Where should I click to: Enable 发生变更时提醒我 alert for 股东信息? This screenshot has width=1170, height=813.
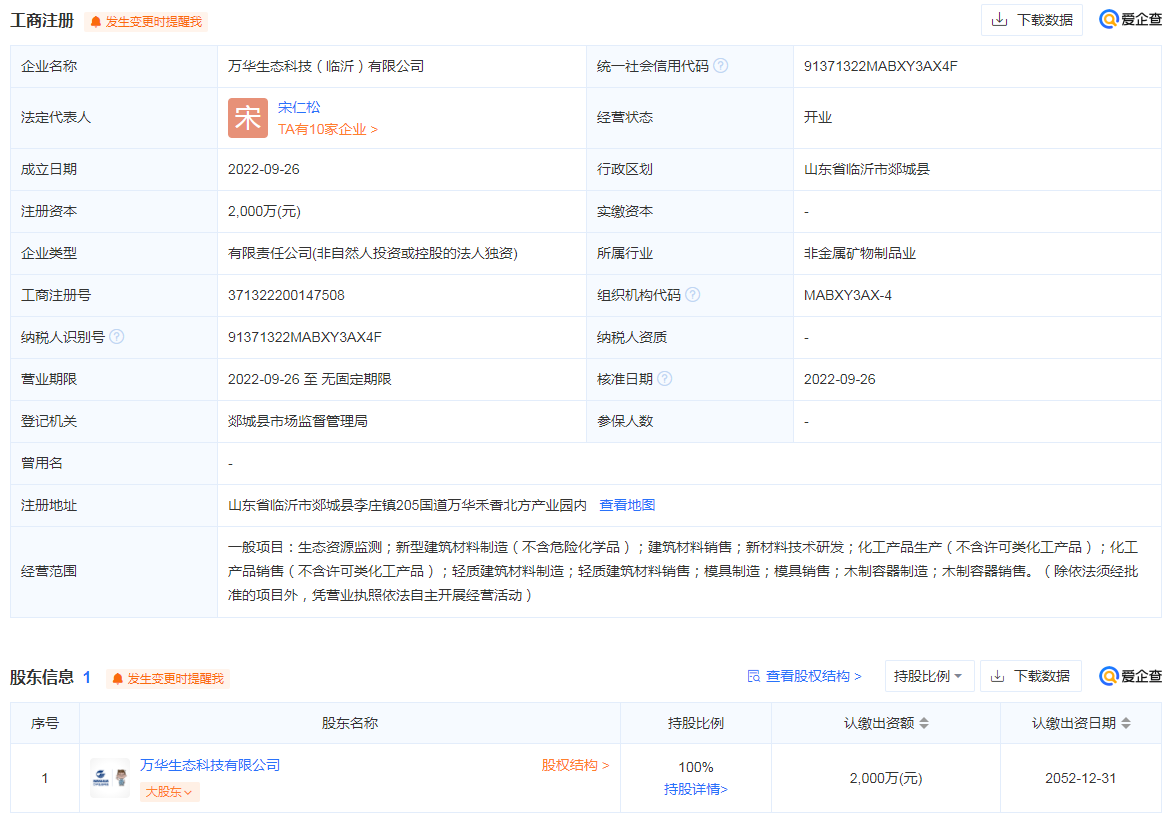(168, 678)
